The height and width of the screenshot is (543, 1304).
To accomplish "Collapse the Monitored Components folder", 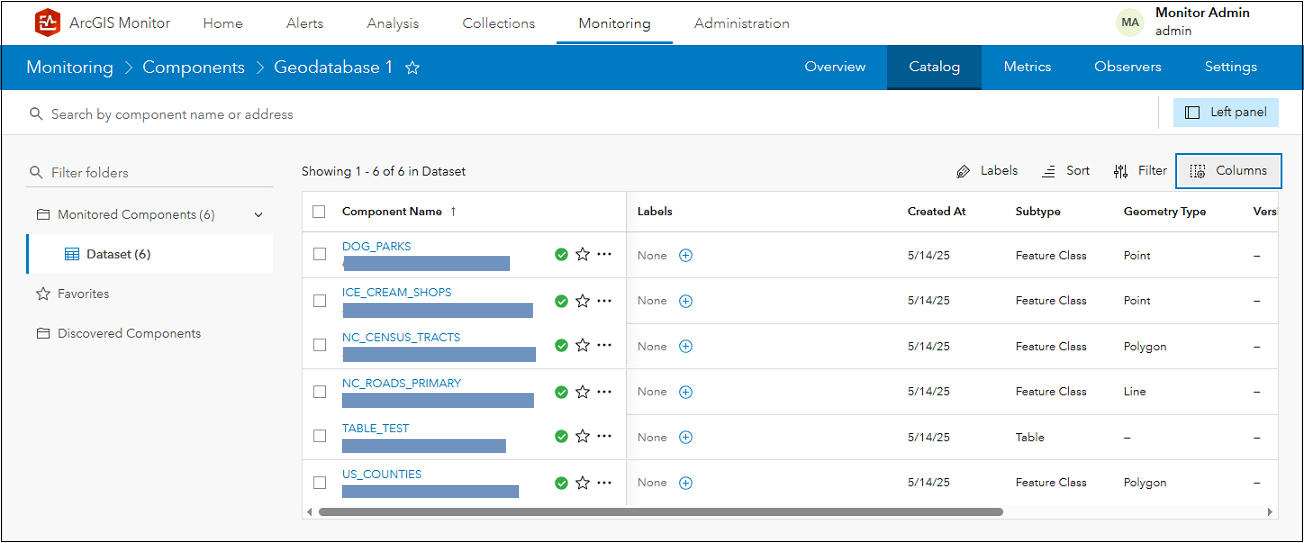I will pos(259,215).
